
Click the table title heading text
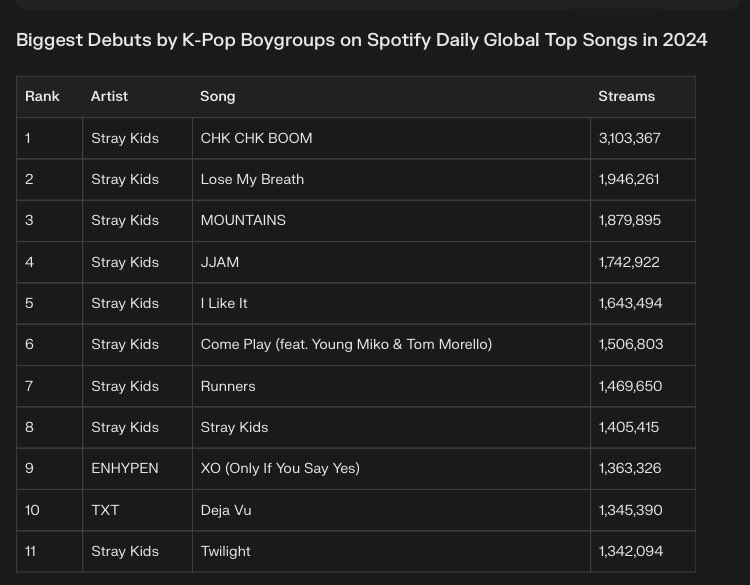tap(362, 40)
